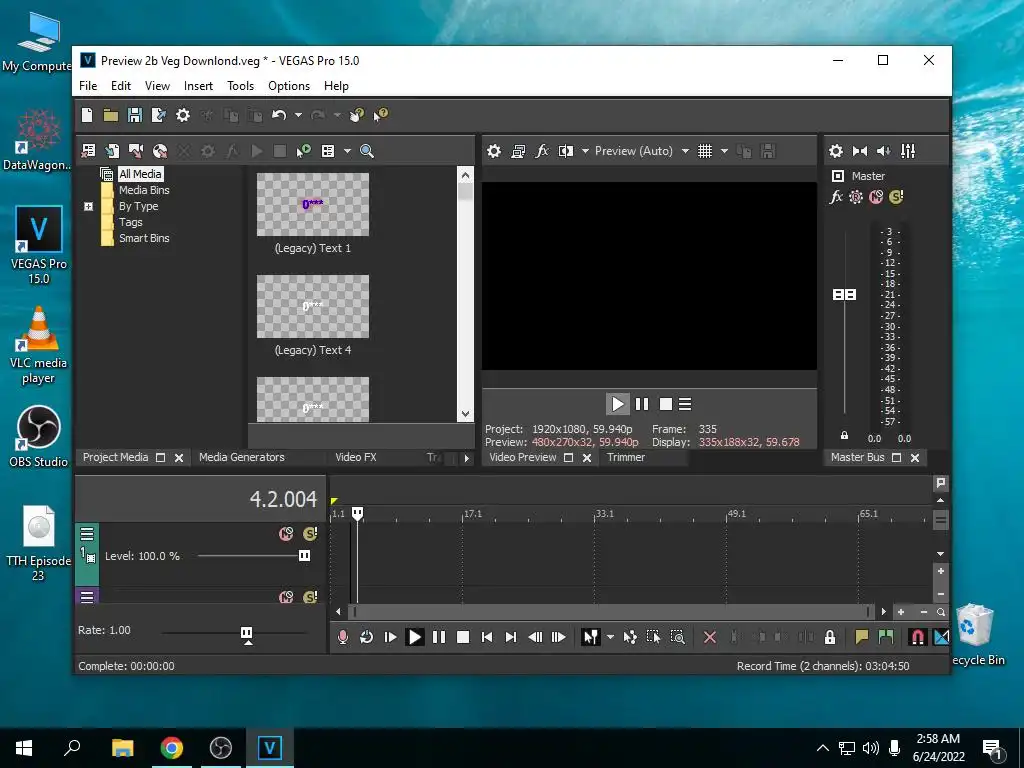Image resolution: width=1024 pixels, height=768 pixels.
Task: Save the project with the floppy disk icon
Action: 135,115
